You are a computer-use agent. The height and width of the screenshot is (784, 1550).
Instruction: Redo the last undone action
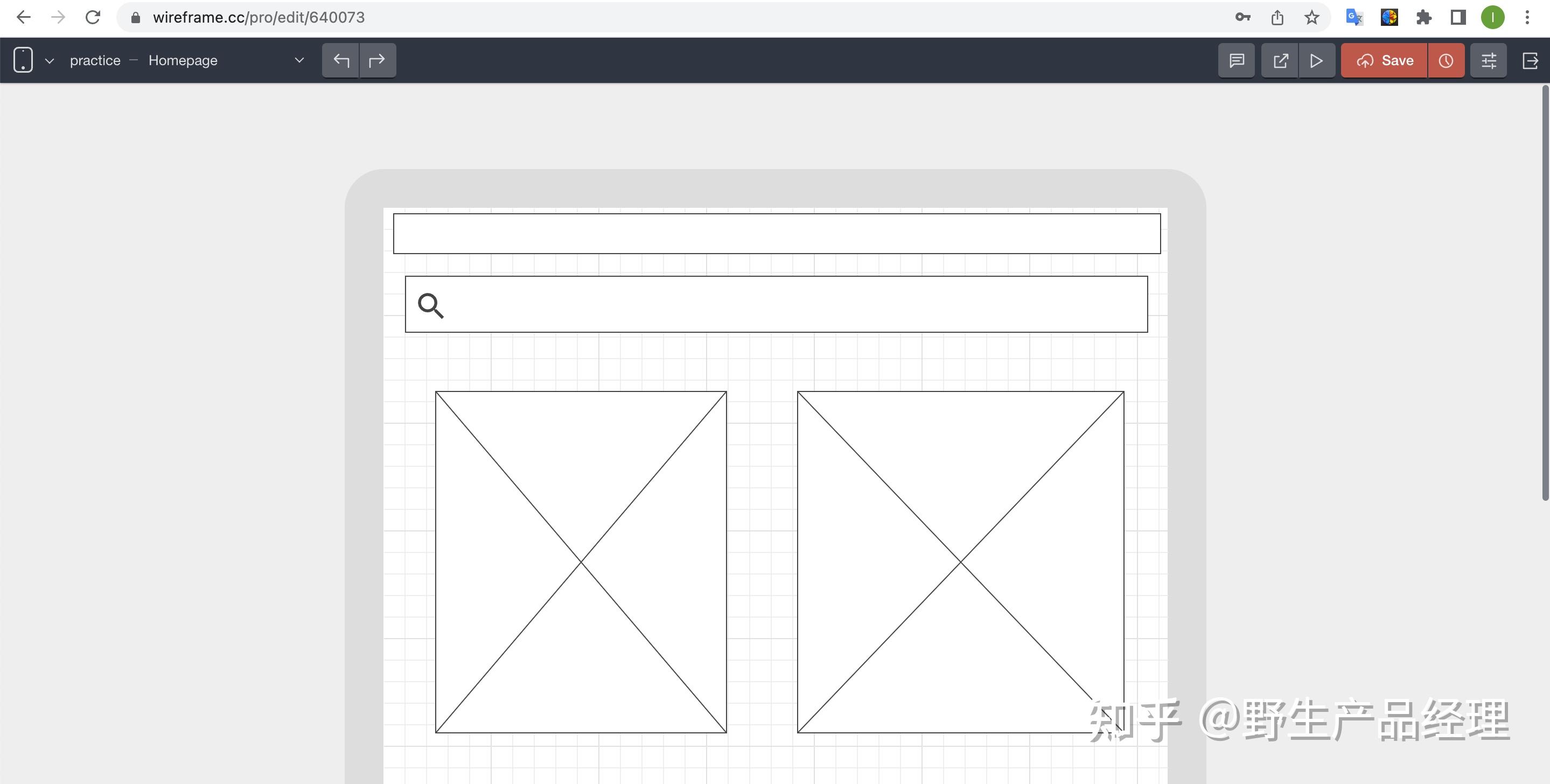pyautogui.click(x=378, y=60)
